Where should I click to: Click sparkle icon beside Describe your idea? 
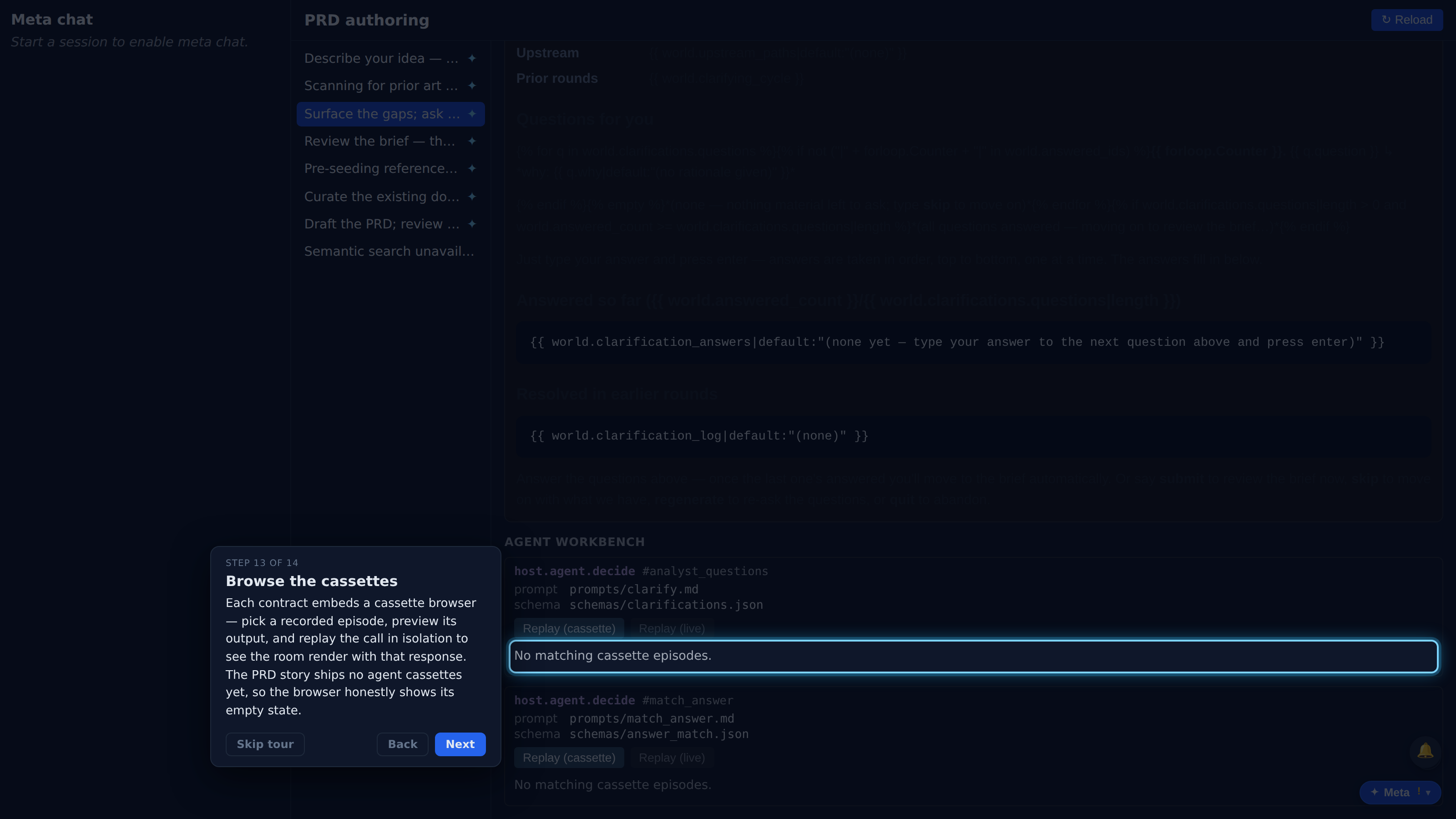pos(472,58)
